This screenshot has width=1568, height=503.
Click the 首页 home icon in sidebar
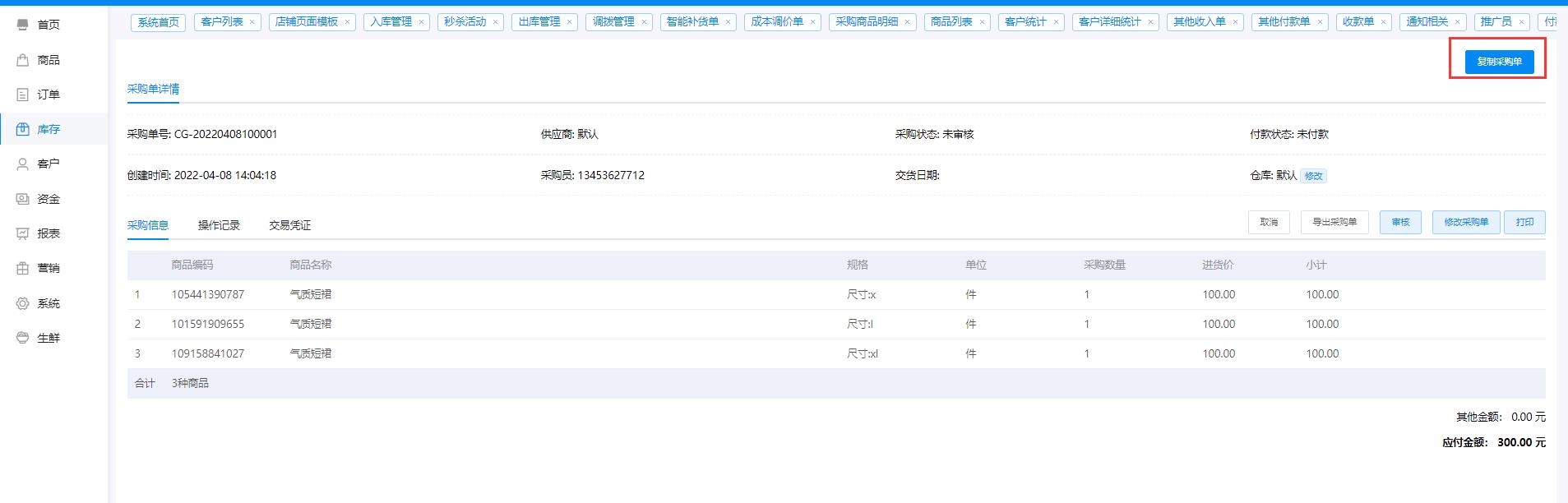23,25
